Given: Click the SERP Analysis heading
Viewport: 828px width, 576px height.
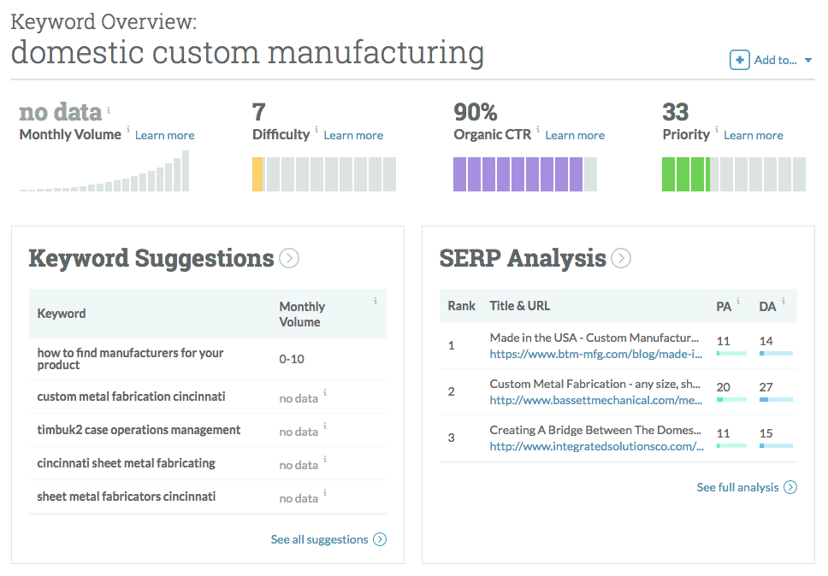Looking at the screenshot, I should coord(523,259).
